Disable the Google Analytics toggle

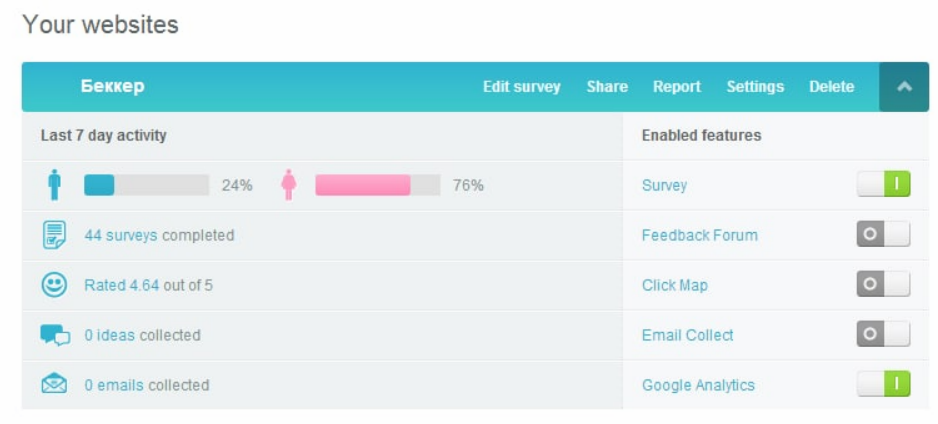(x=884, y=384)
